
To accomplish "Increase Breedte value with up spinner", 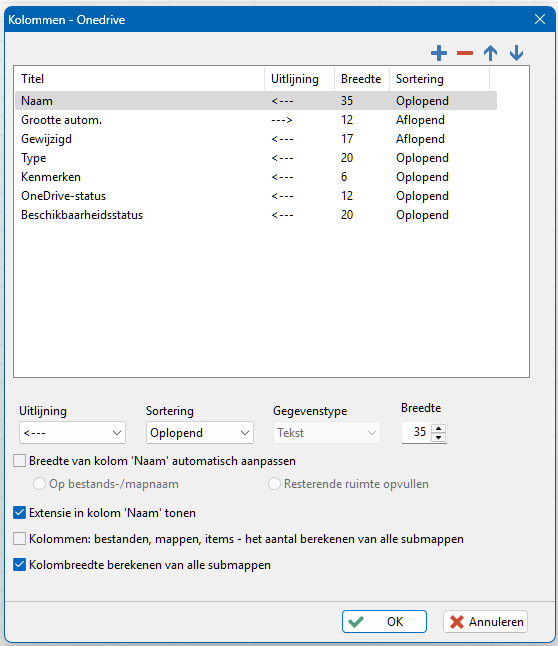I will [x=438, y=428].
